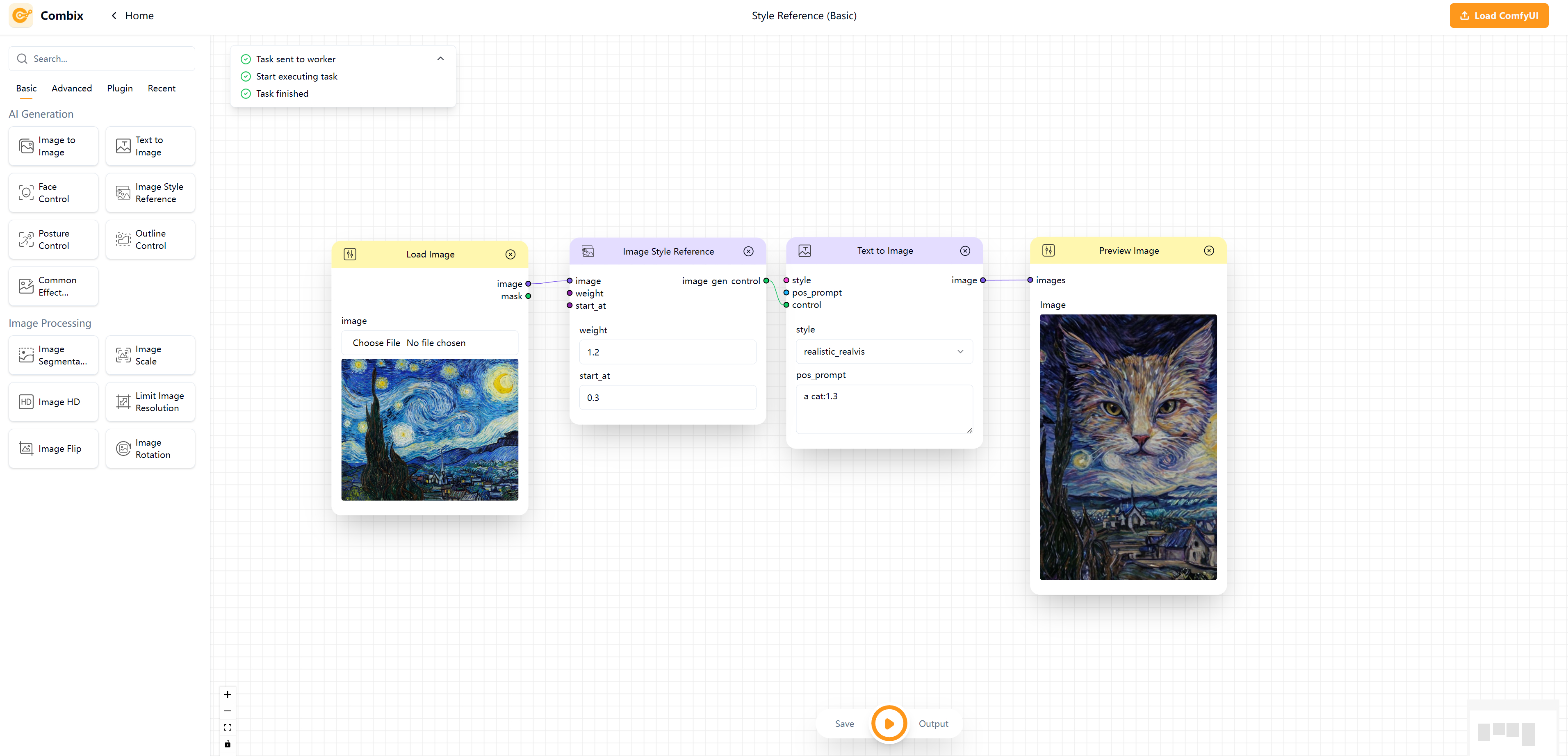This screenshot has width=1568, height=756.
Task: Add the Image Flip node
Action: [54, 449]
